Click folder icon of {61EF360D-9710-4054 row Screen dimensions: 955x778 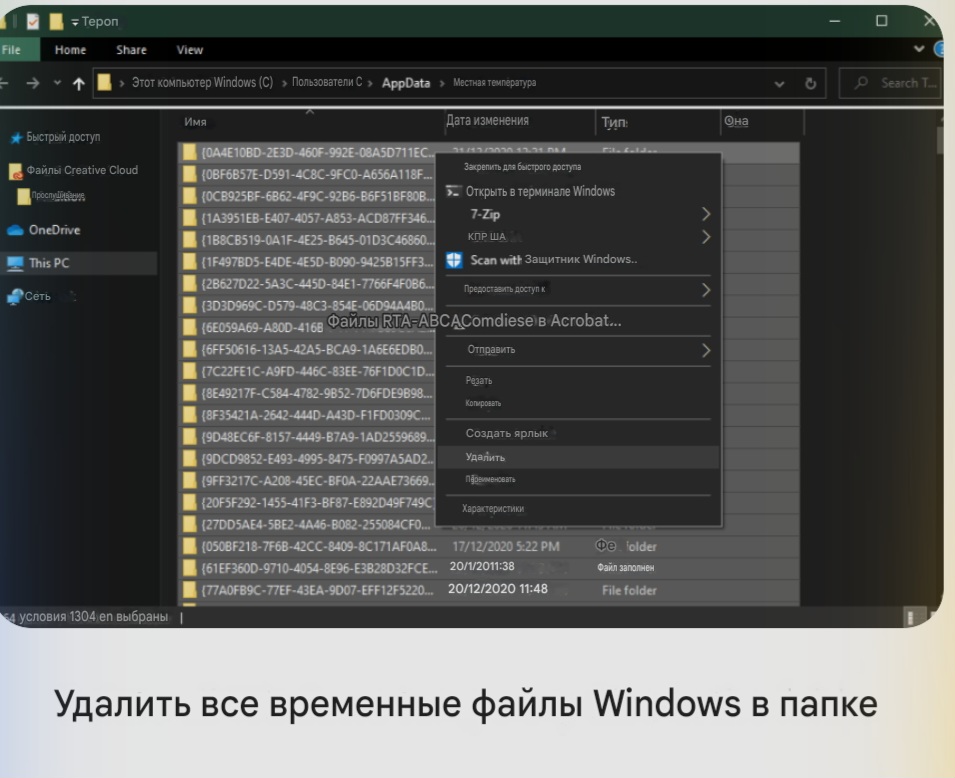[189, 569]
